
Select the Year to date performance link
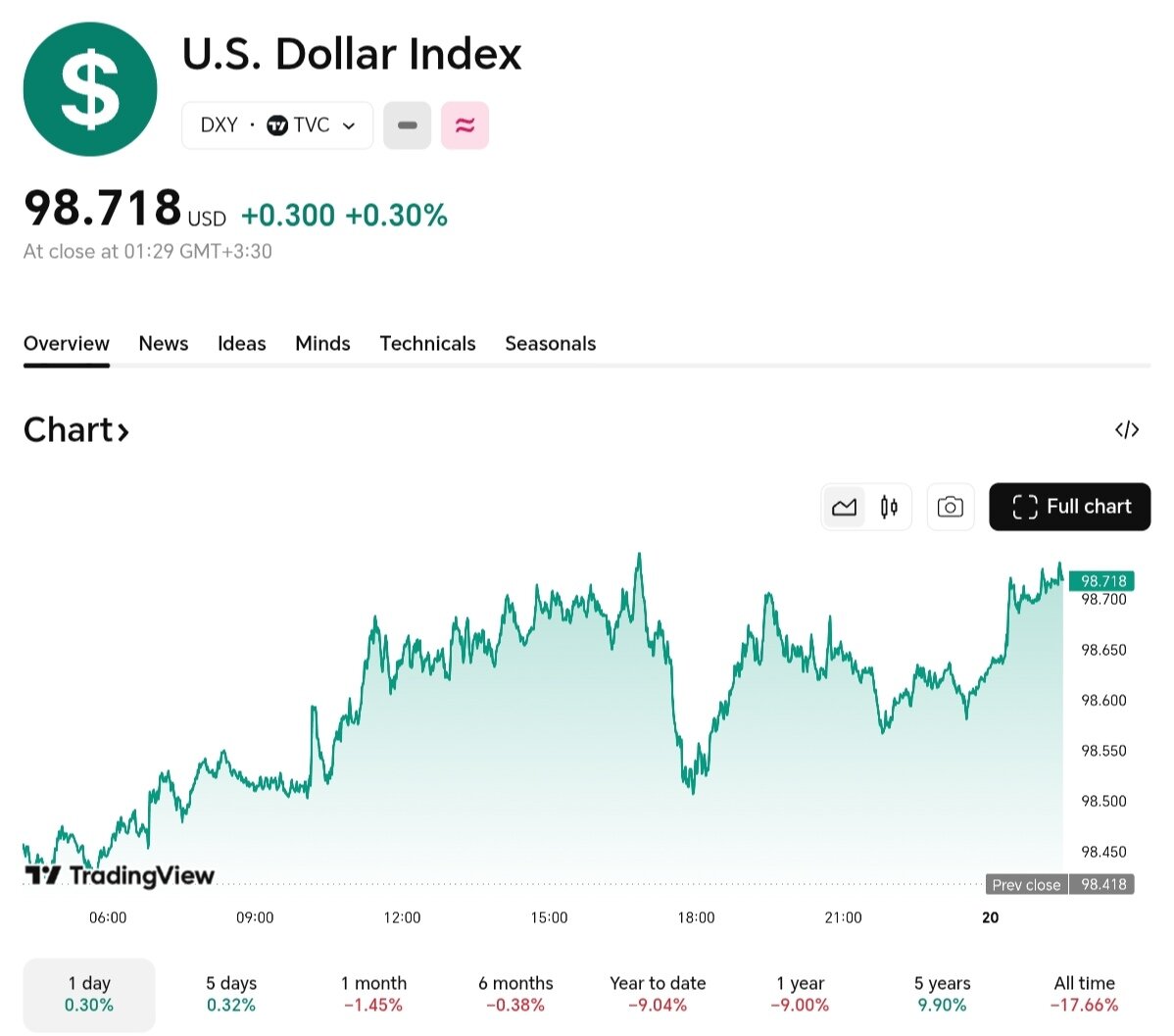[x=658, y=993]
